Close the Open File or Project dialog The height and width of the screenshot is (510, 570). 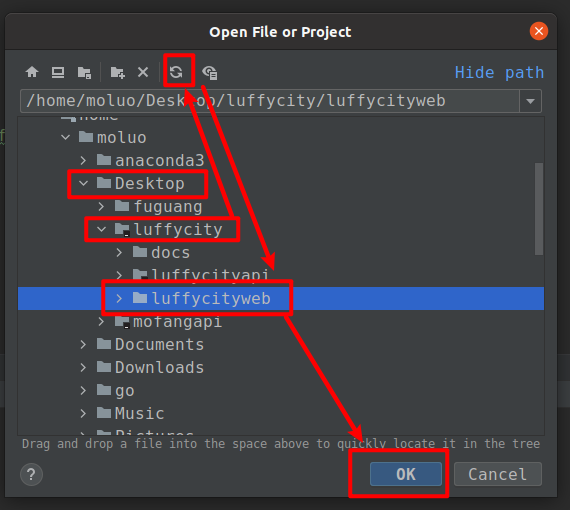(539, 31)
